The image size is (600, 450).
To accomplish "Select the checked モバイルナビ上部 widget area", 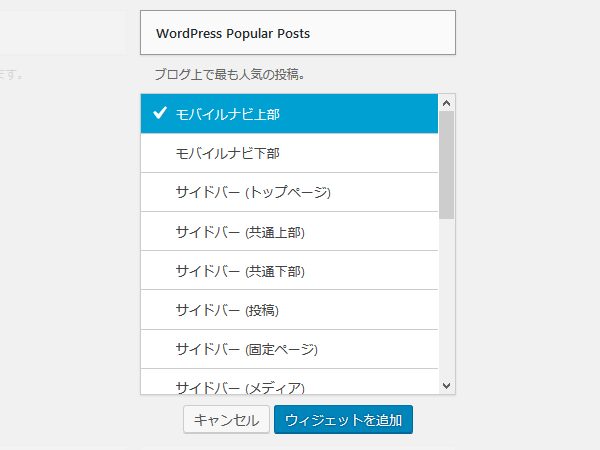I will coord(289,114).
